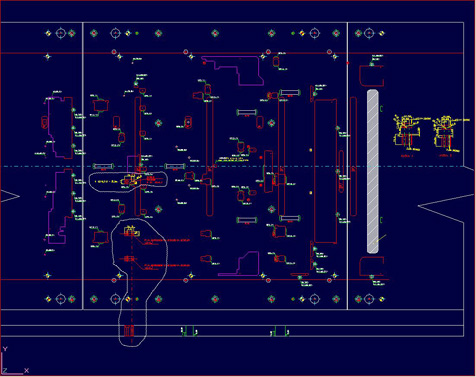Click red rounded bracket shape below gray bar
The width and height of the screenshot is (476, 377).
click(x=371, y=266)
